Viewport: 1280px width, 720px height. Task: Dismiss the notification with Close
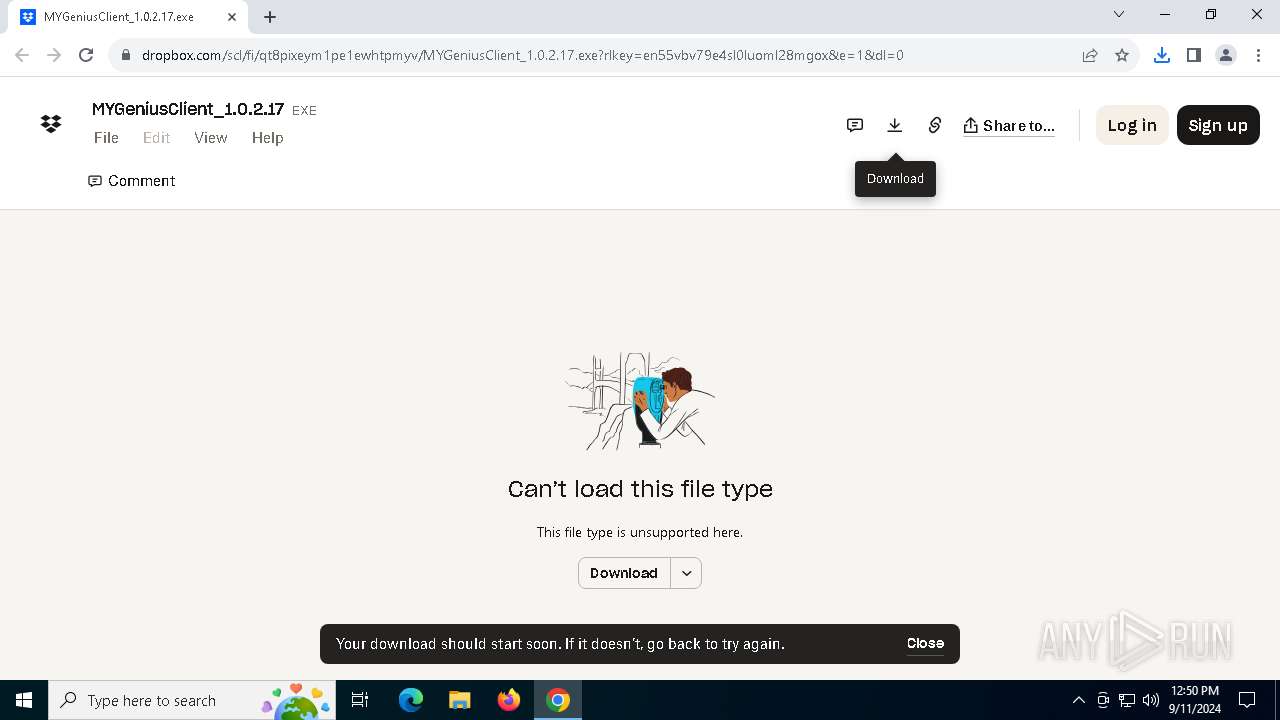(925, 644)
